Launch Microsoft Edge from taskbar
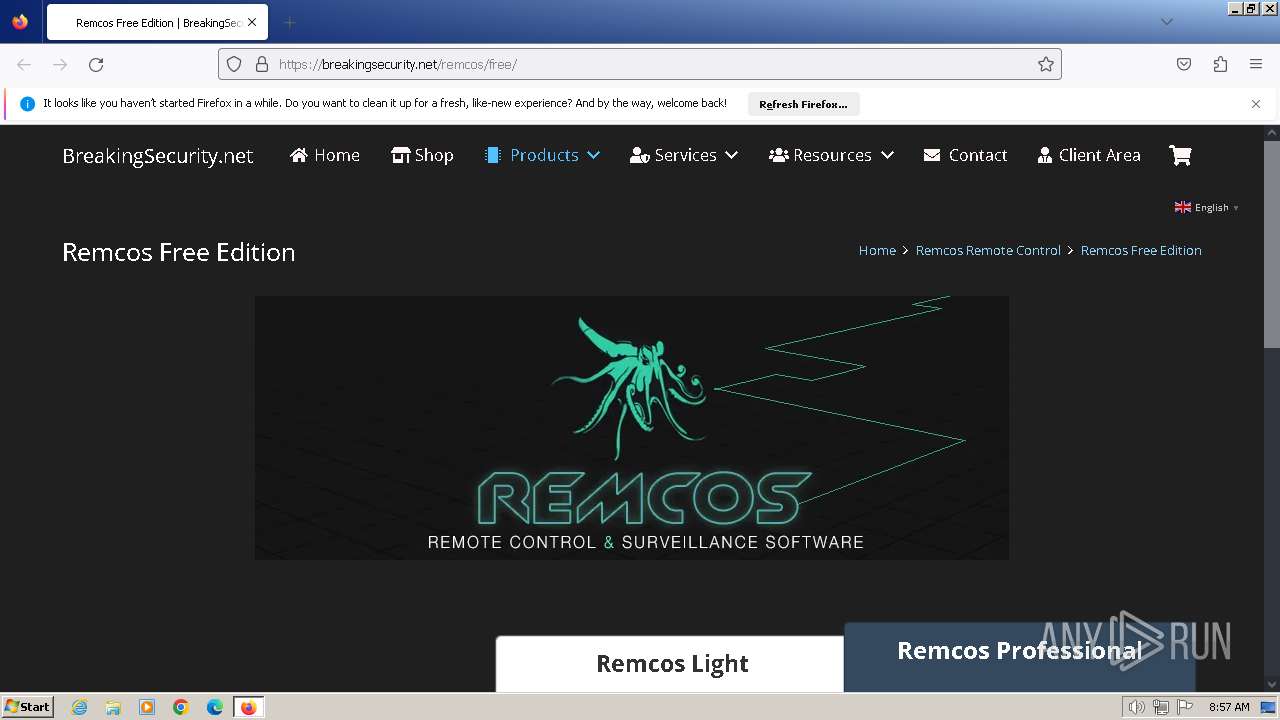The width and height of the screenshot is (1280, 720). tap(215, 707)
